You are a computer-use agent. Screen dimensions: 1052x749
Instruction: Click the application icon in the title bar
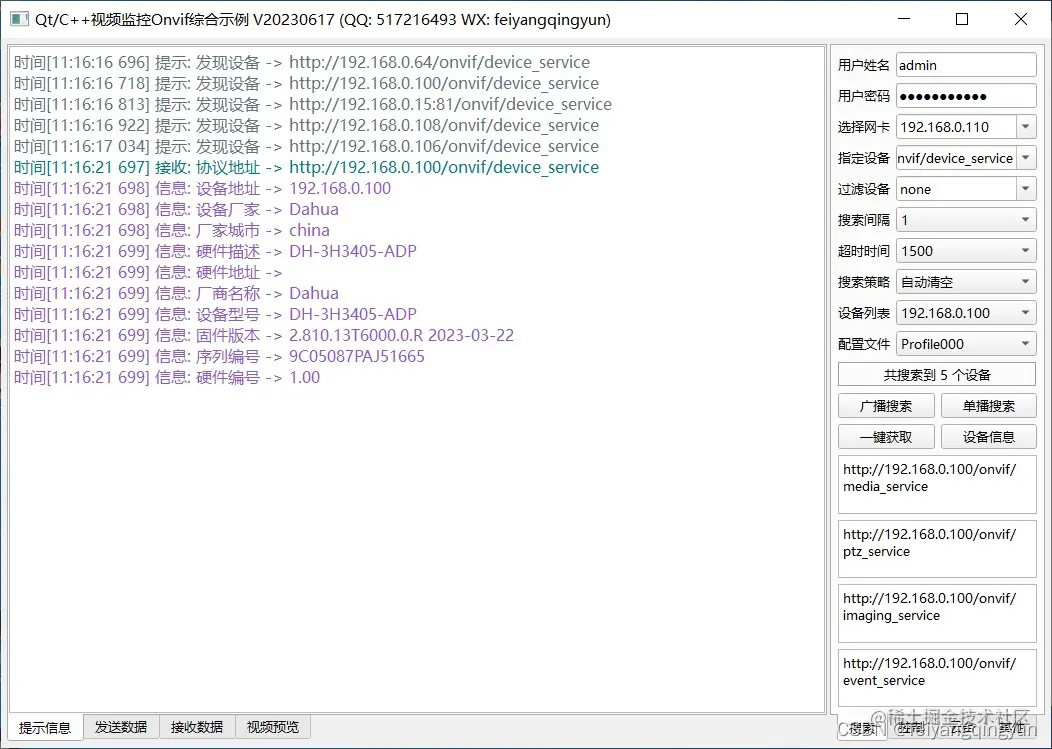tap(19, 19)
